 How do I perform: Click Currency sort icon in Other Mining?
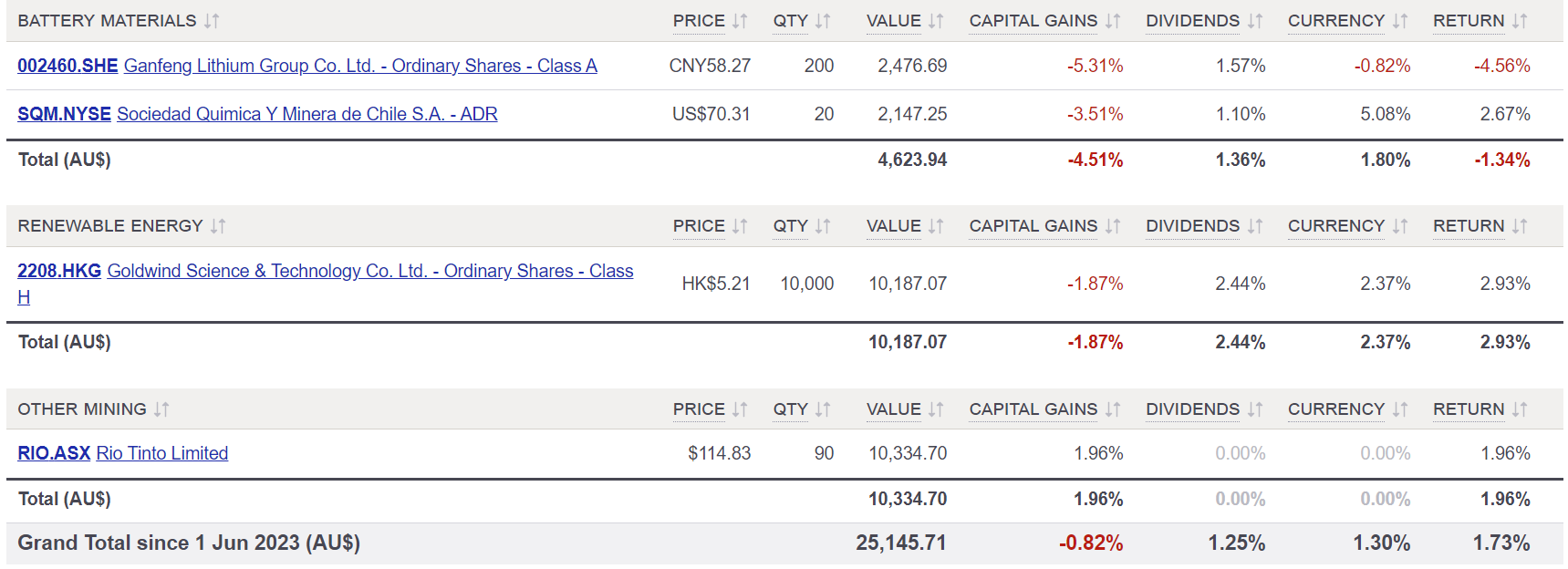click(x=1400, y=409)
